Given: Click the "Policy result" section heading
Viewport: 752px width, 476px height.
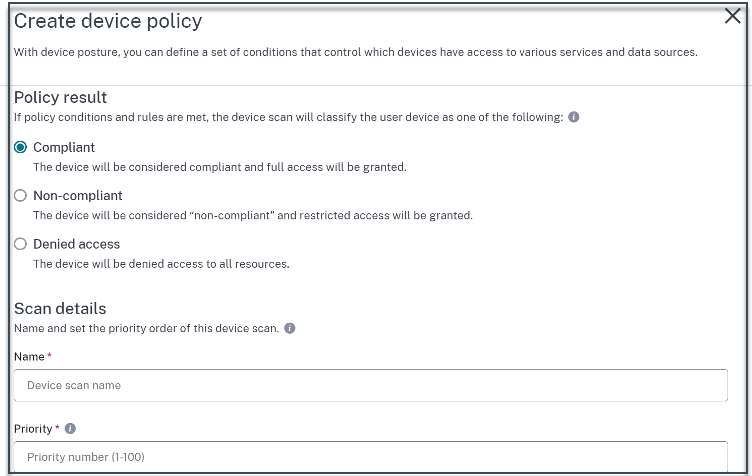Looking at the screenshot, I should point(61,97).
